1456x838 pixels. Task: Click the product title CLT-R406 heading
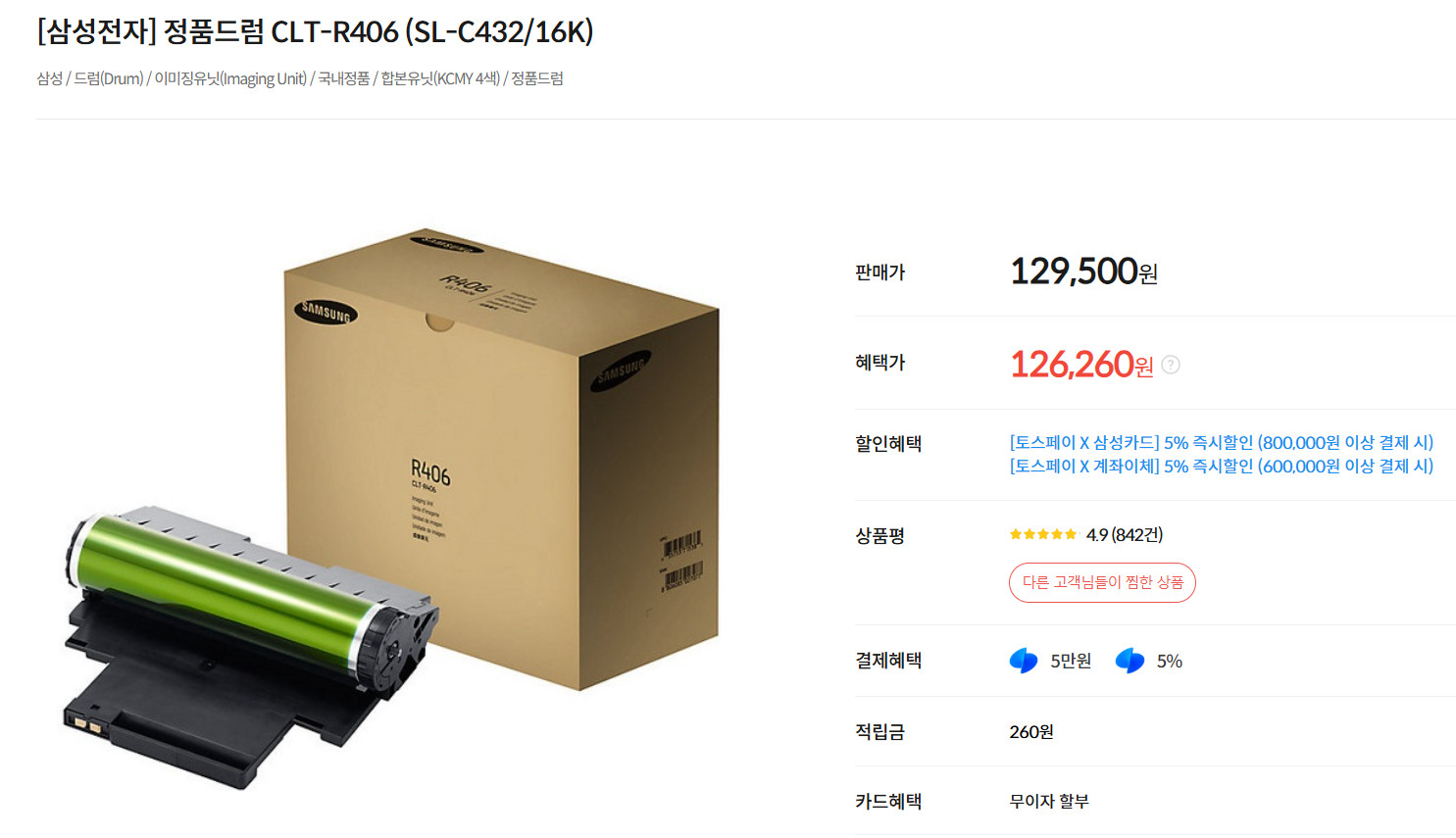pyautogui.click(x=315, y=32)
